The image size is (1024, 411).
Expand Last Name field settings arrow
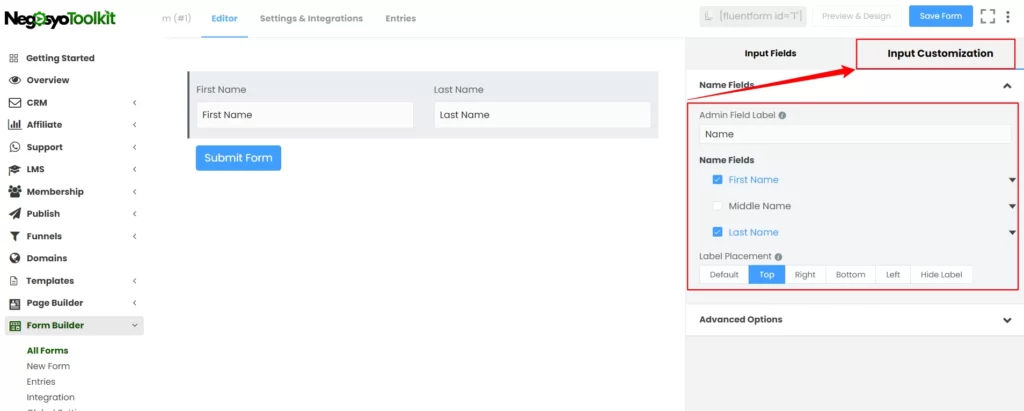click(x=1012, y=232)
